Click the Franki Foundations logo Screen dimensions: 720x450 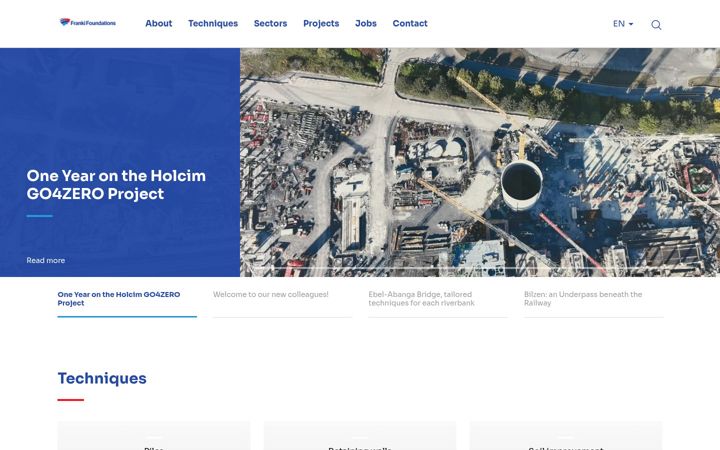click(x=88, y=22)
